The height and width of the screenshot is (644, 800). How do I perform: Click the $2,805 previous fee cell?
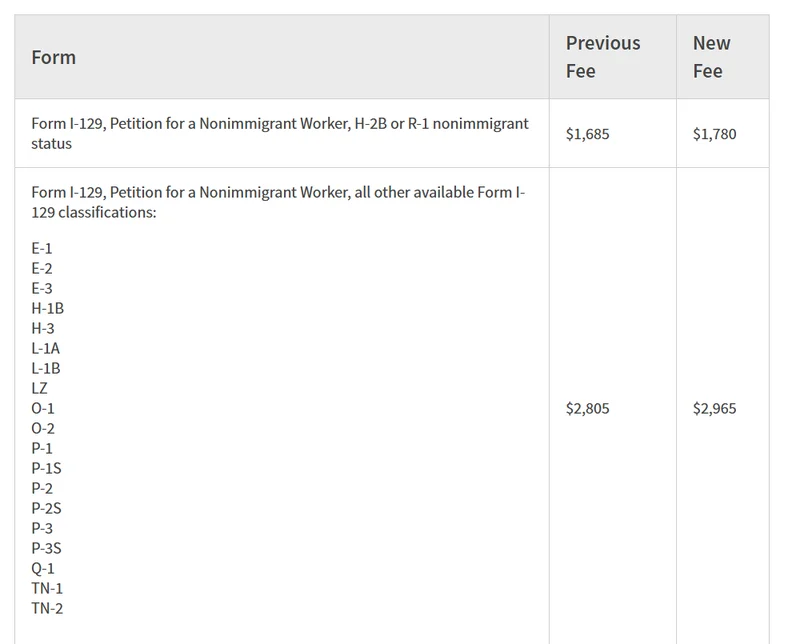[587, 409]
